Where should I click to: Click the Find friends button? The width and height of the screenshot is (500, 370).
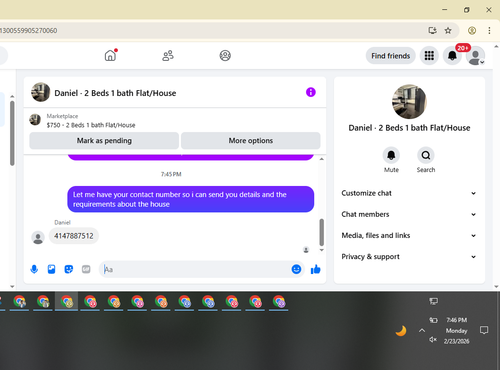[391, 56]
